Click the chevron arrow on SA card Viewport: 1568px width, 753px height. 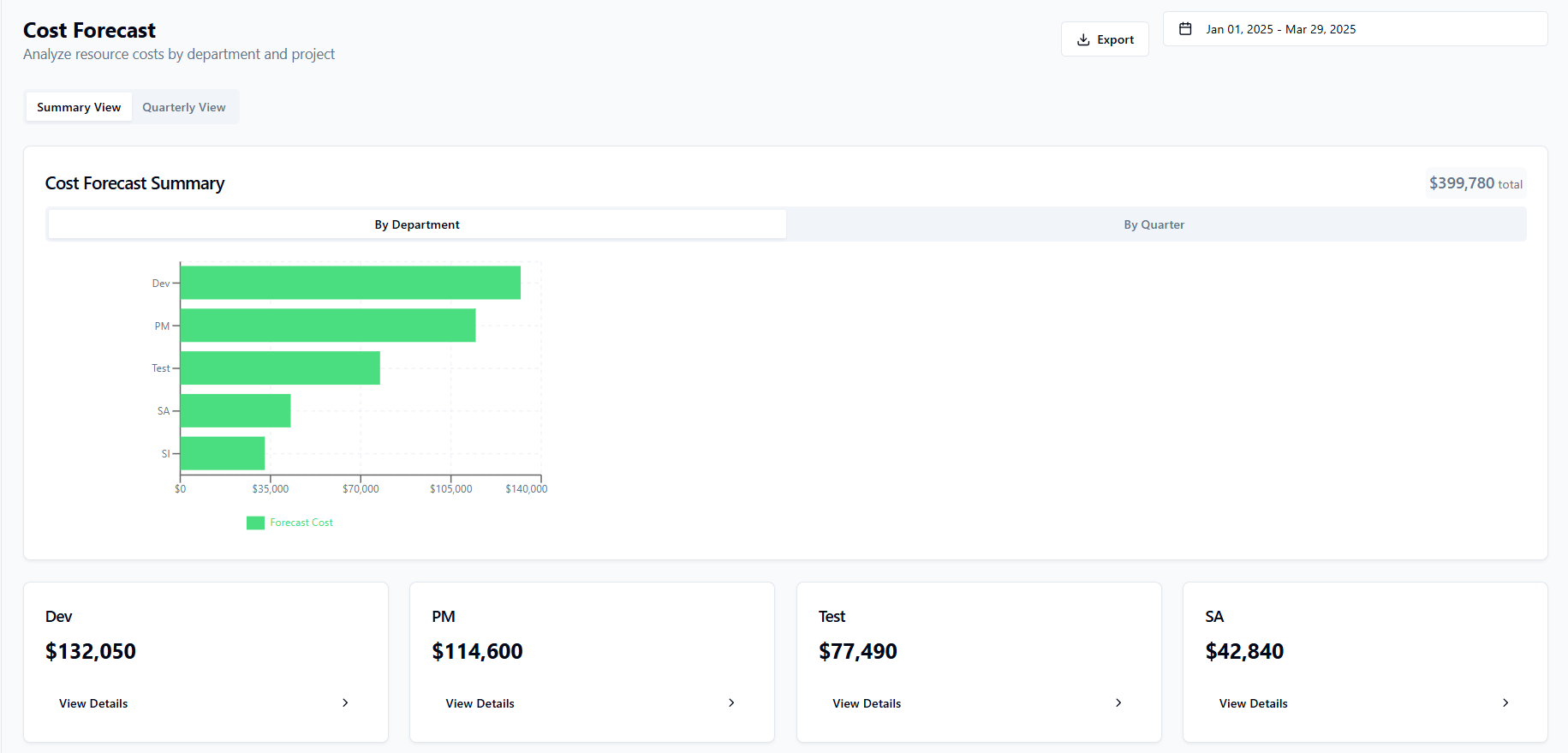(1505, 702)
